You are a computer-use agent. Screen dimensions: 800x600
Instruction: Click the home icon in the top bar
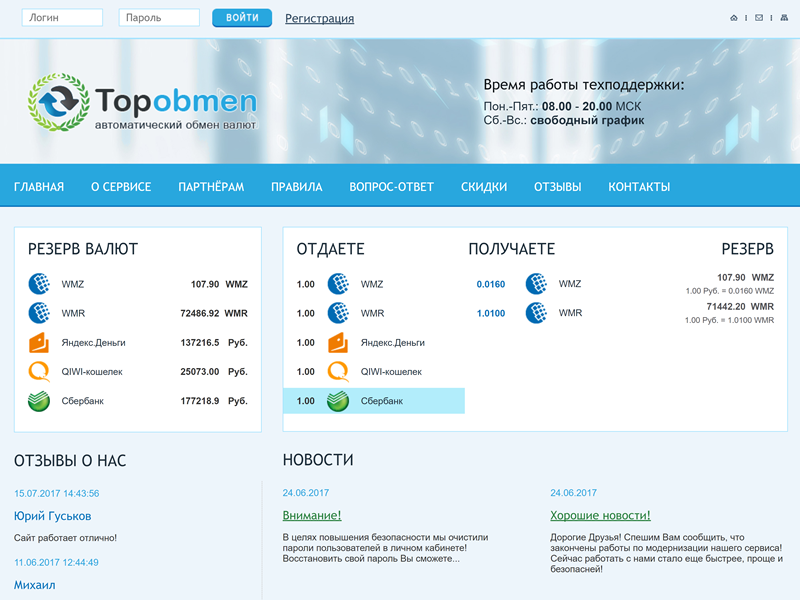tap(734, 18)
